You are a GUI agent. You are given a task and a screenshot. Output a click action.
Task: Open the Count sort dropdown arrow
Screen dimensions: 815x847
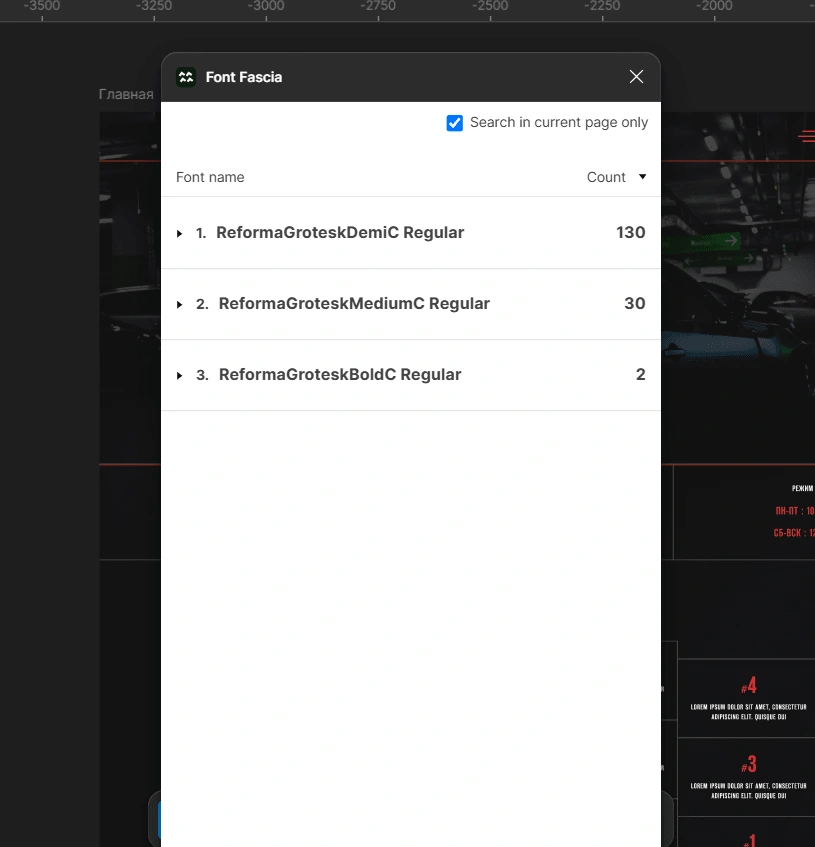point(642,177)
